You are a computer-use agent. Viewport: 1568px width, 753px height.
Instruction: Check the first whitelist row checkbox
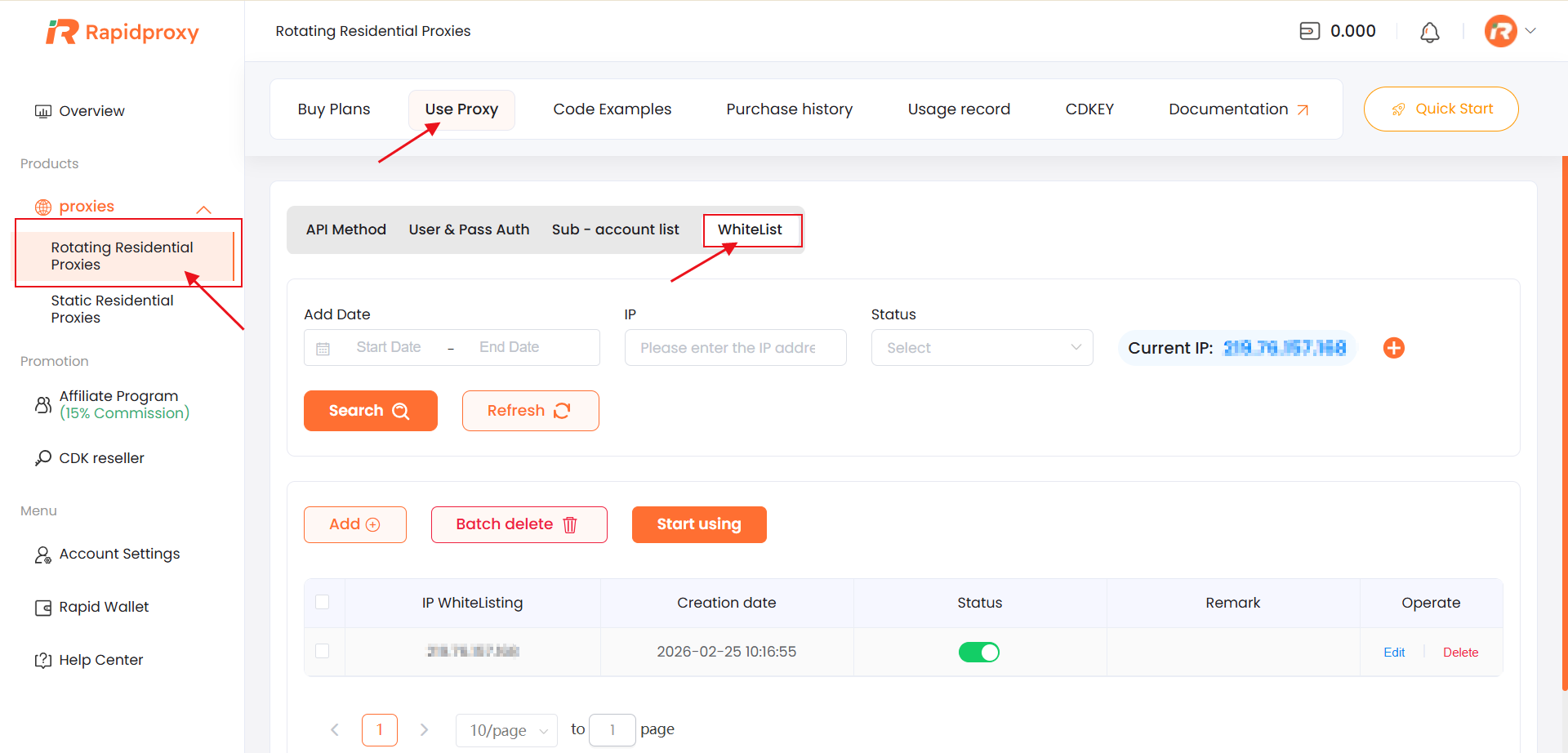pos(323,651)
